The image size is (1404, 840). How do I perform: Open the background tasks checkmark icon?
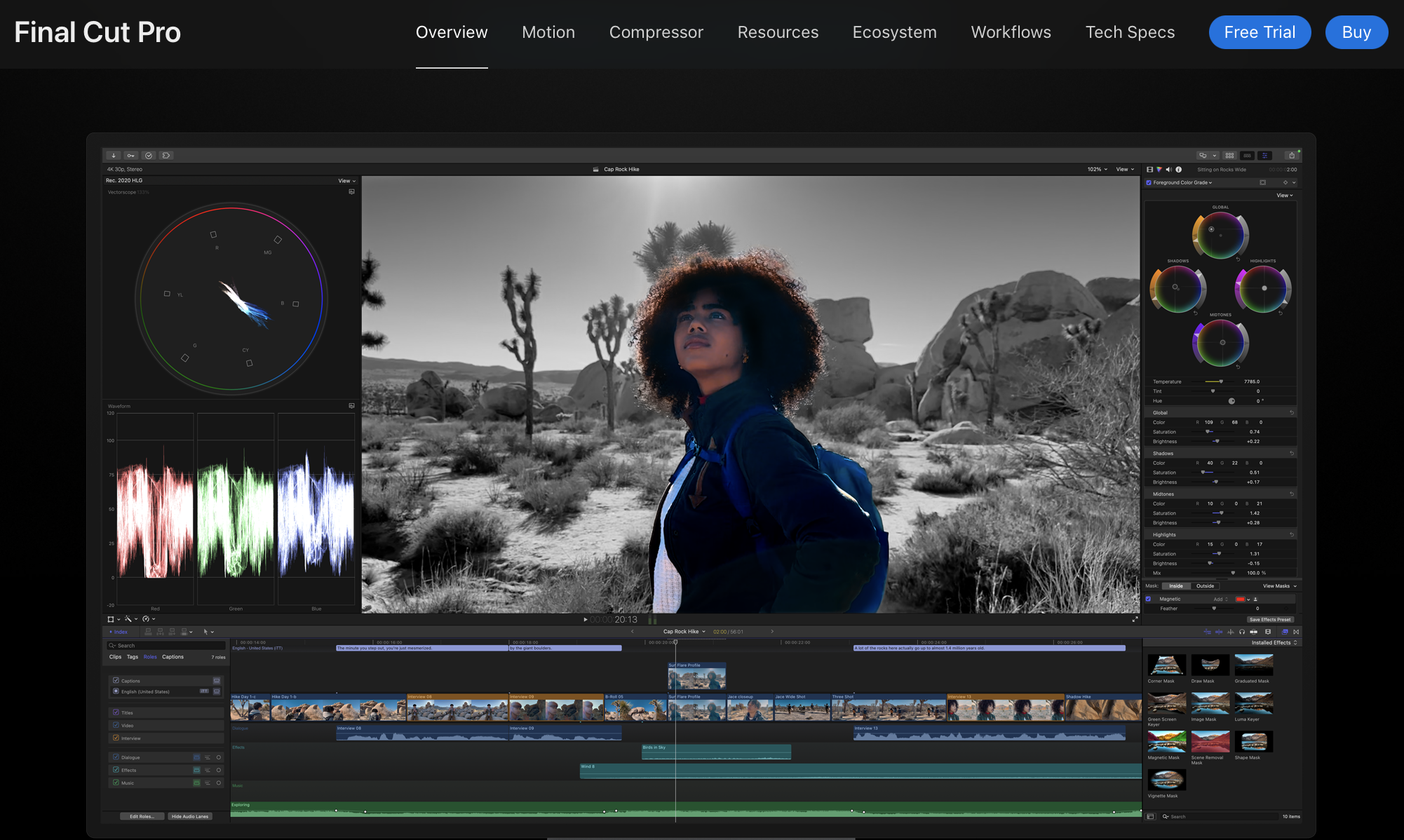[149, 156]
